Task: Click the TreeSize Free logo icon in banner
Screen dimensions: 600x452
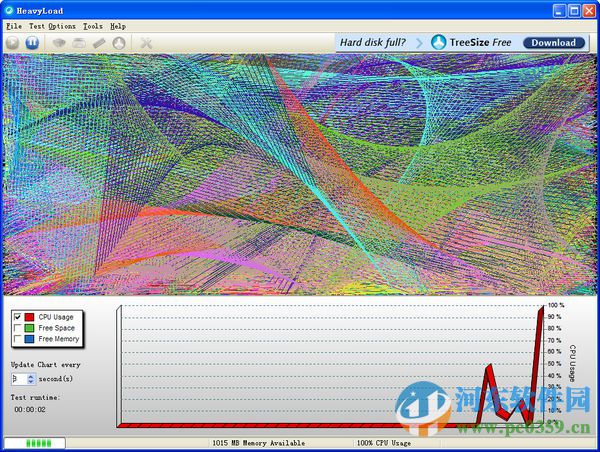Action: [439, 42]
